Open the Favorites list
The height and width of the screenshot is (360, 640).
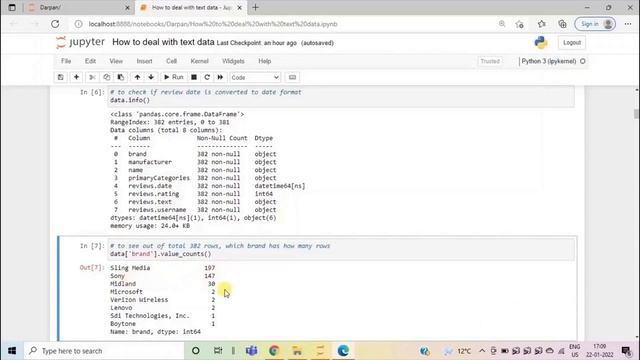point(542,24)
